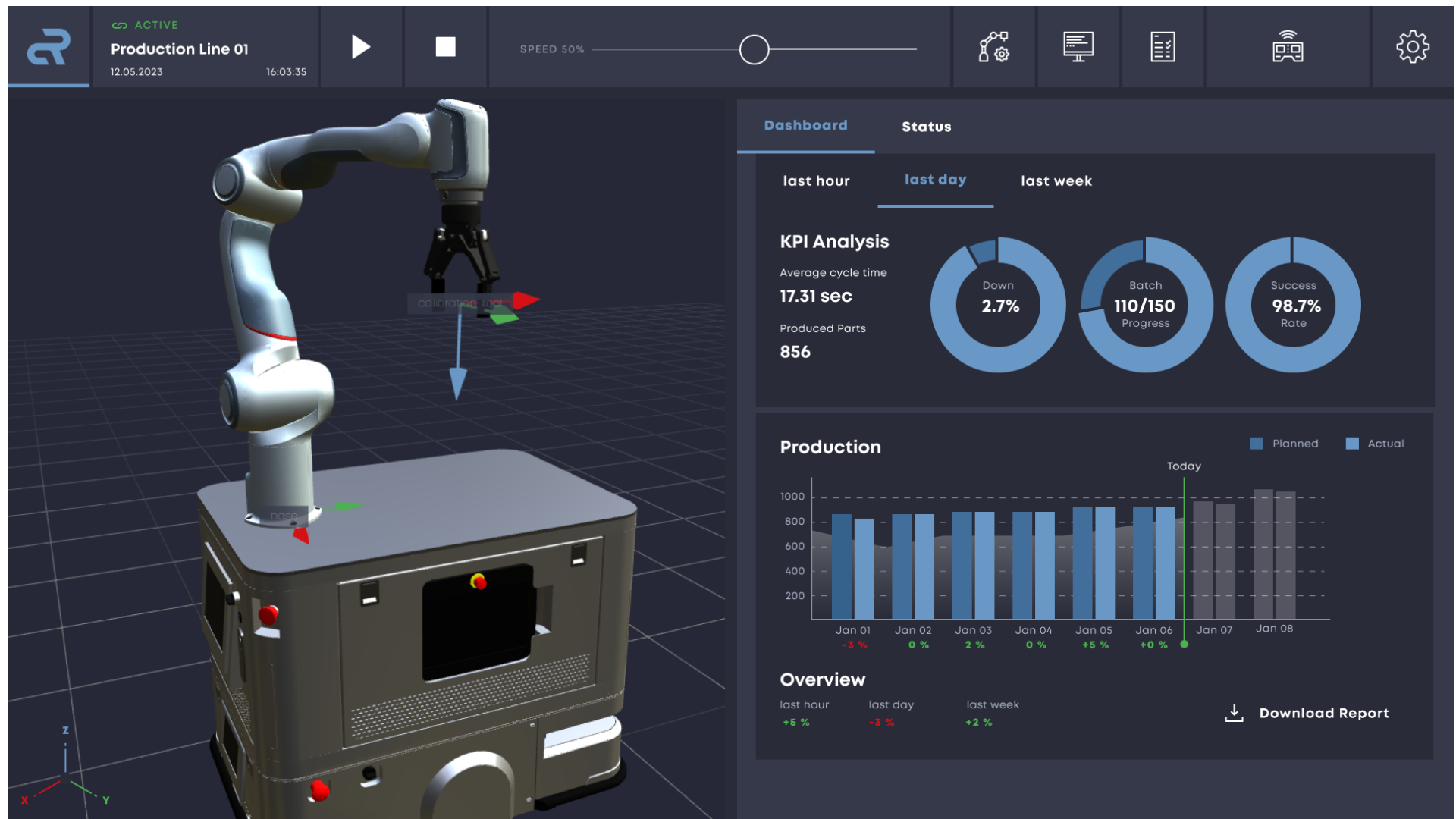Click the speed slider handle

click(754, 50)
